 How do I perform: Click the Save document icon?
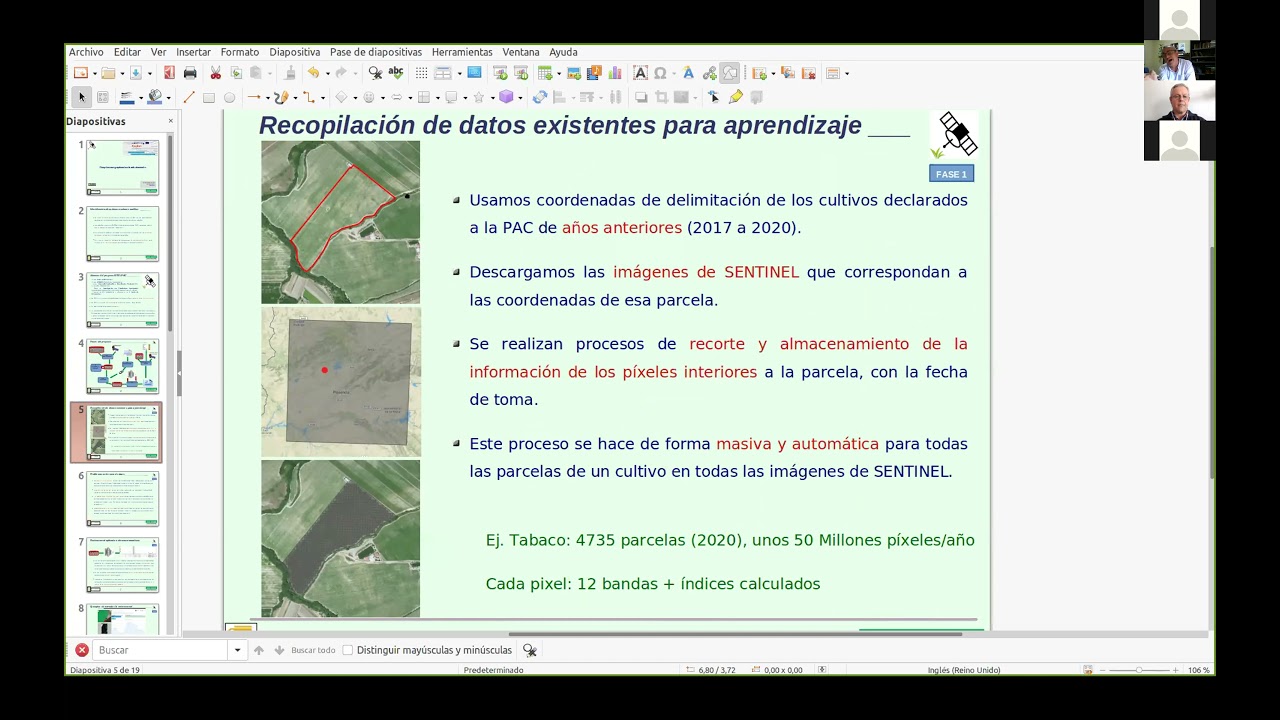click(x=135, y=73)
